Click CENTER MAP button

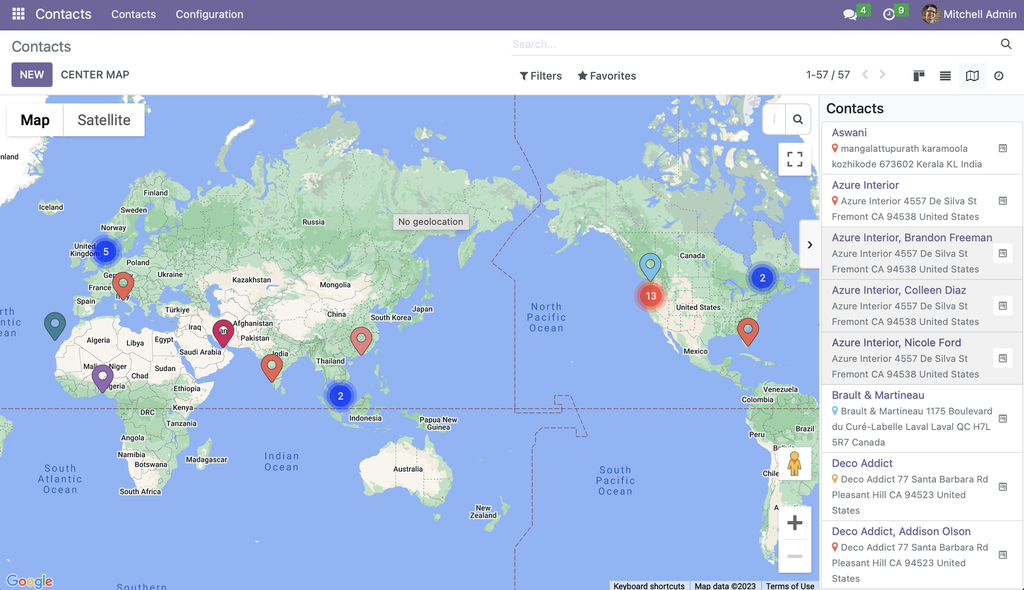[x=95, y=74]
